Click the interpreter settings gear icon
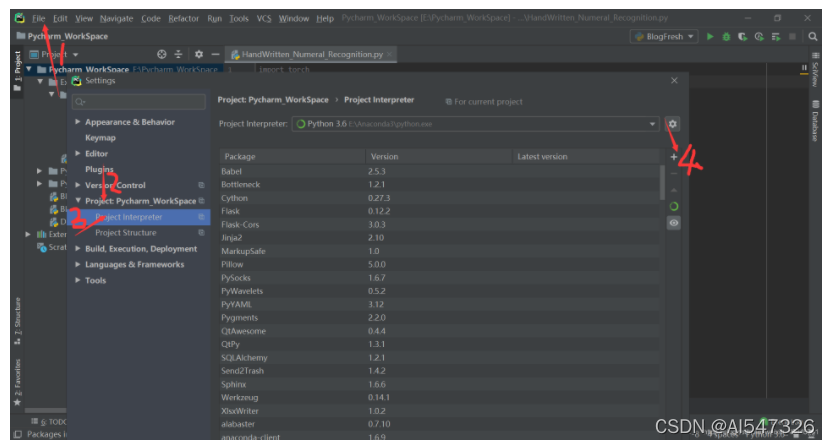Image resolution: width=831 pixels, height=444 pixels. click(673, 124)
